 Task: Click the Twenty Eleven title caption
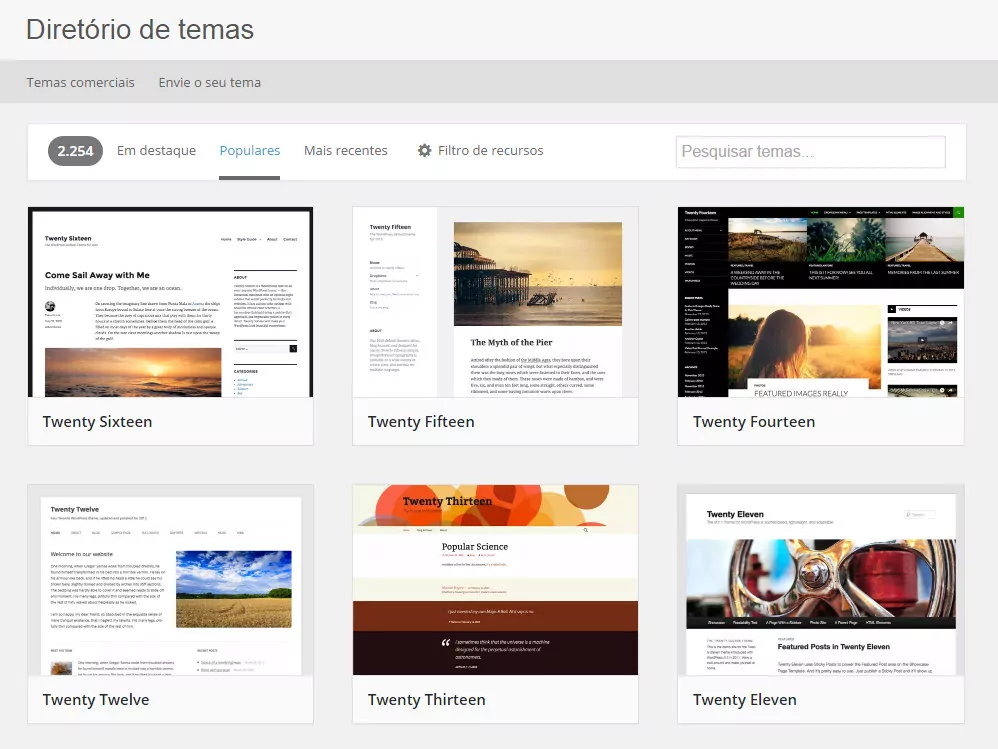coord(744,700)
